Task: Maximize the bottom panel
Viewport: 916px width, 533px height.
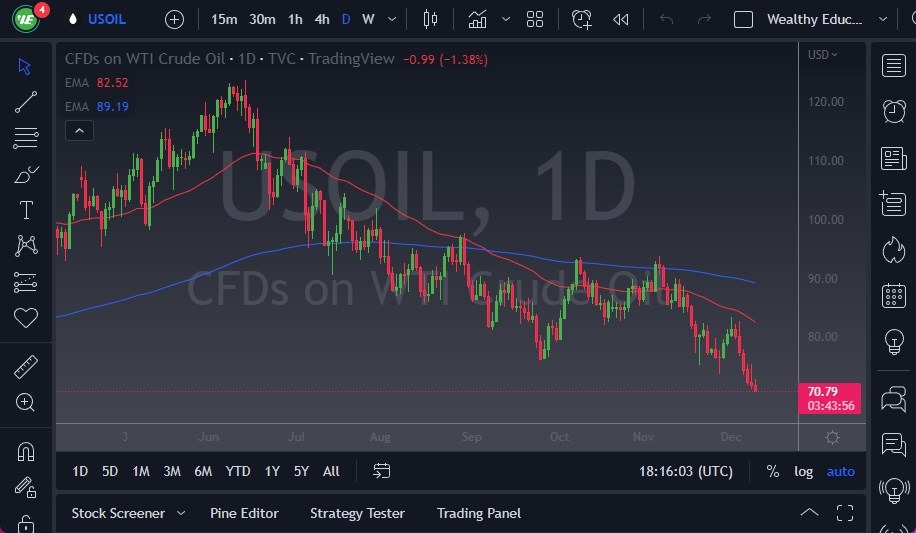Action: (x=845, y=513)
